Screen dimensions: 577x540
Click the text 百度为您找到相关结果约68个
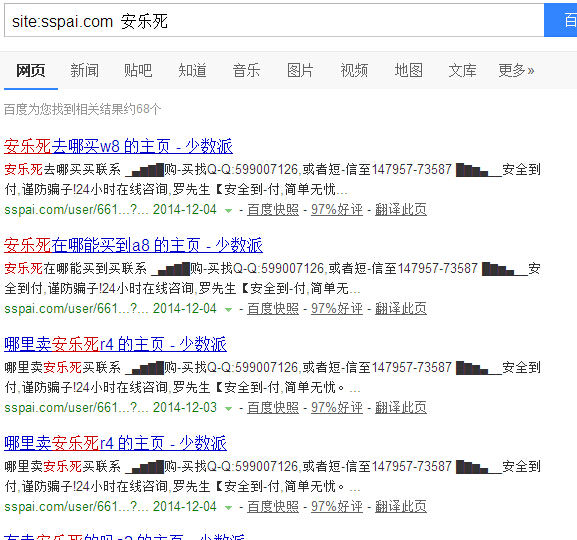tap(83, 109)
